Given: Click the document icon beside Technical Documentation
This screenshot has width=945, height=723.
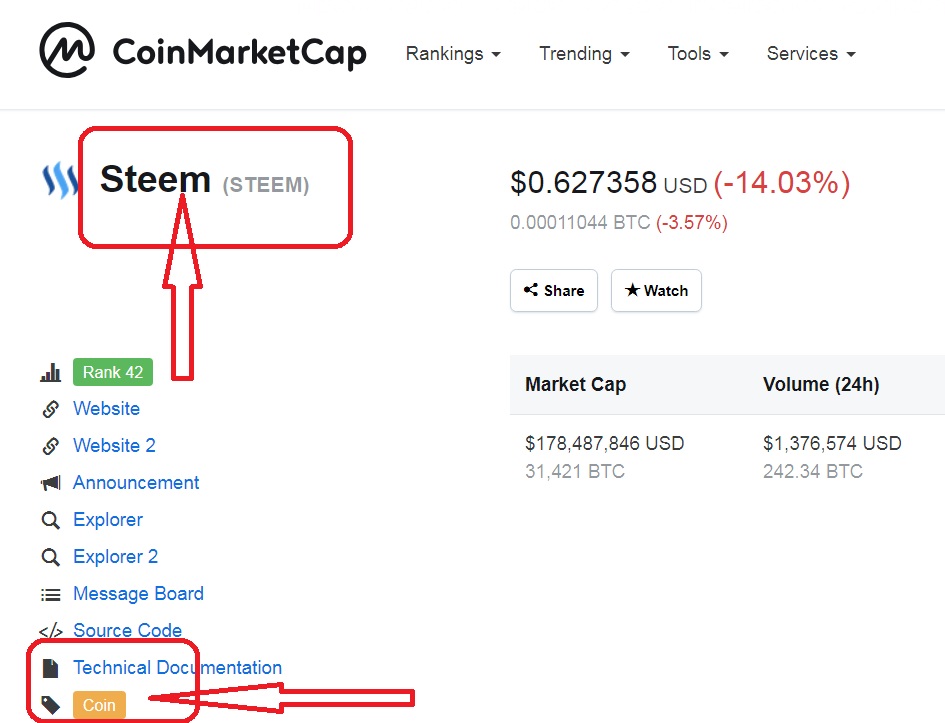Looking at the screenshot, I should [51, 668].
